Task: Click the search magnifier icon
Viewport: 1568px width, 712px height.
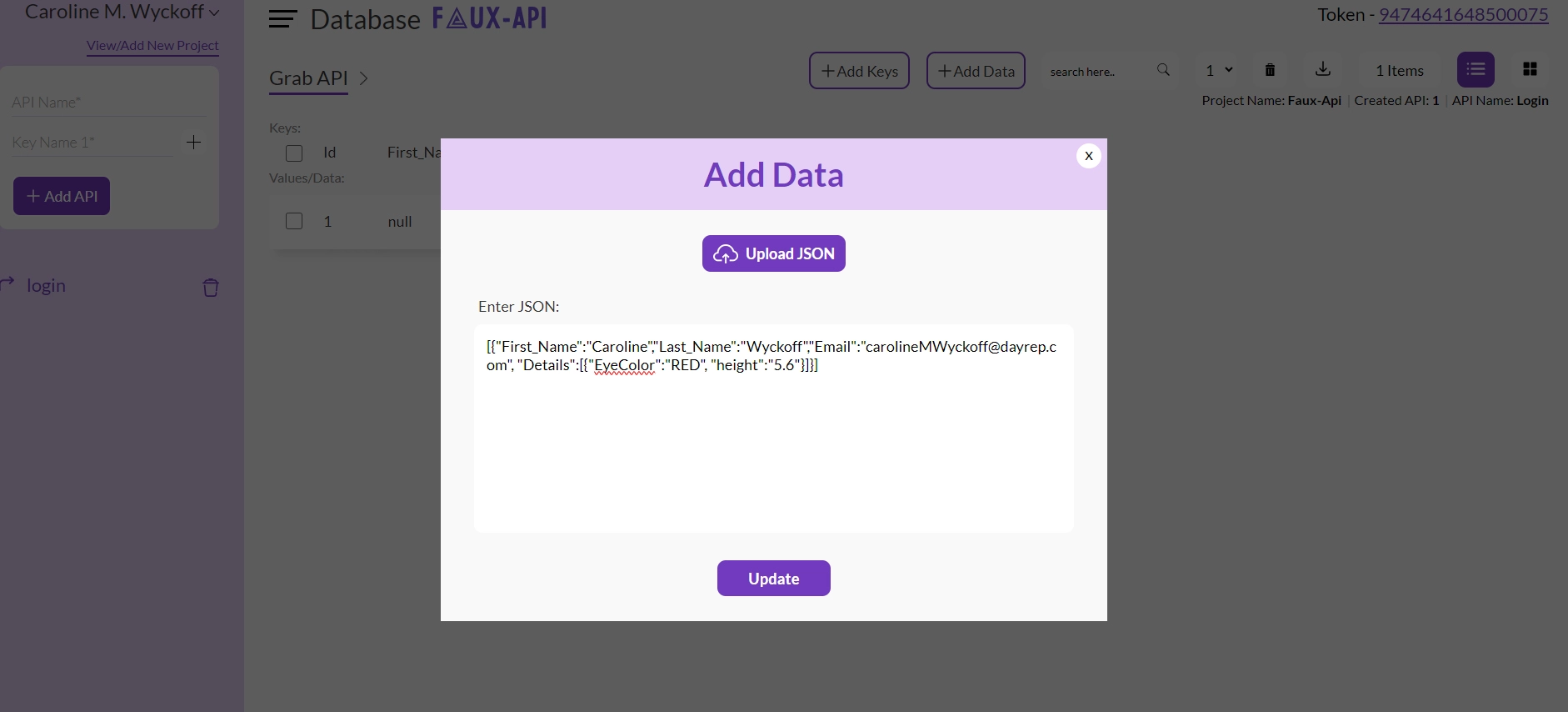Action: coord(1163,70)
